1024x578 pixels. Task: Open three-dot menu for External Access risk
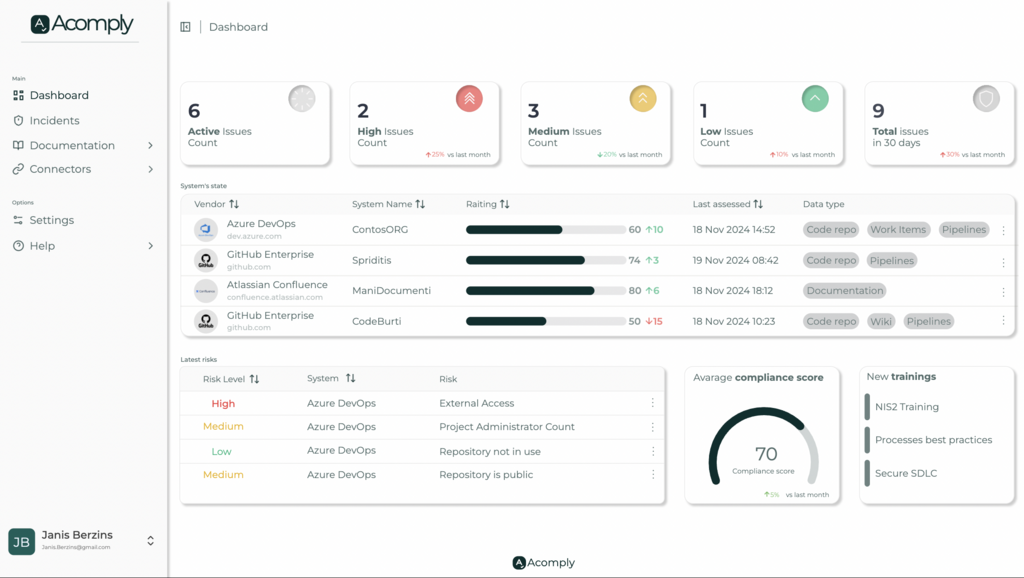pos(653,403)
